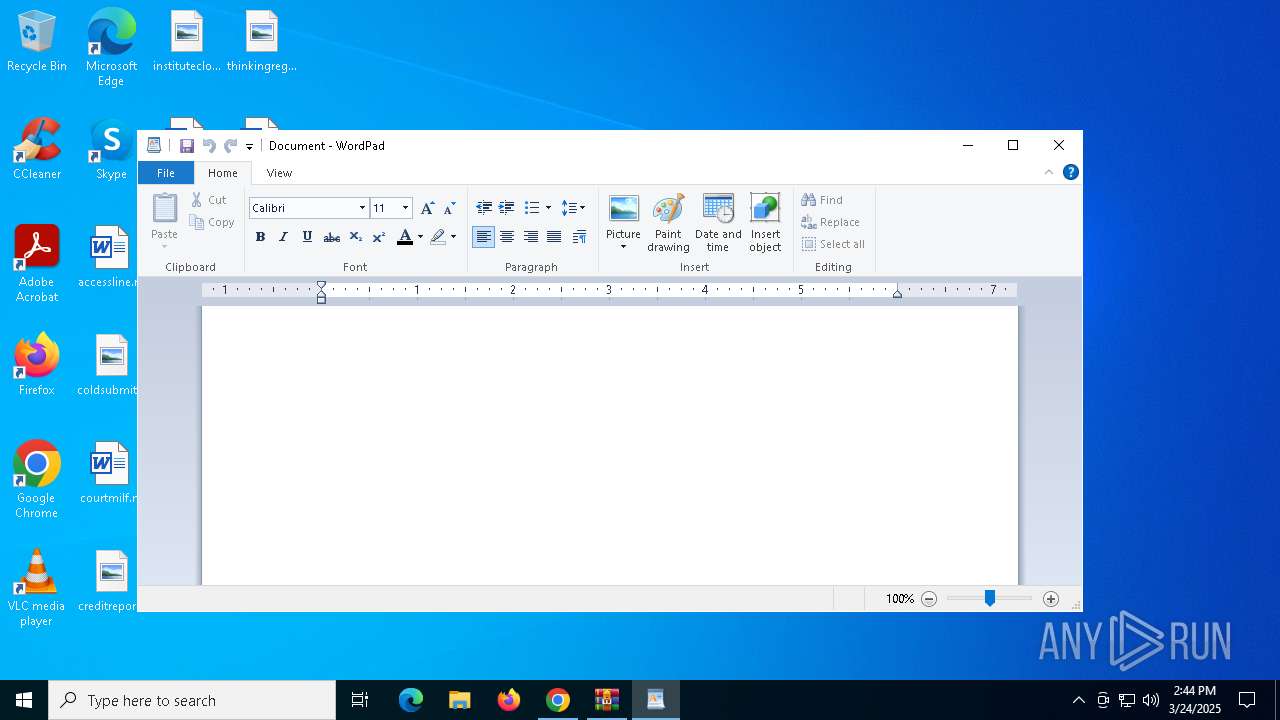The image size is (1280, 720).
Task: Toggle Bold formatting
Action: tap(260, 237)
